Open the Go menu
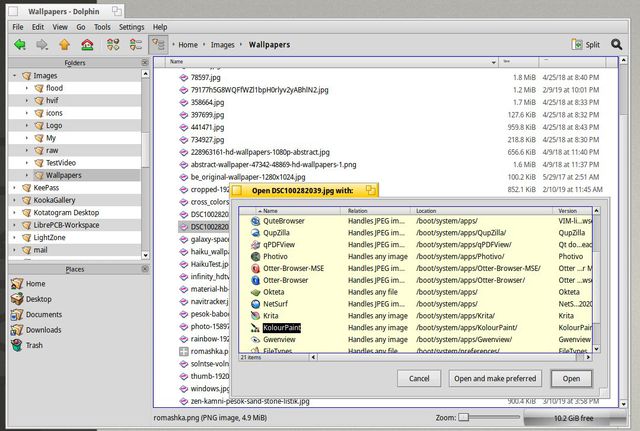 click(x=80, y=27)
